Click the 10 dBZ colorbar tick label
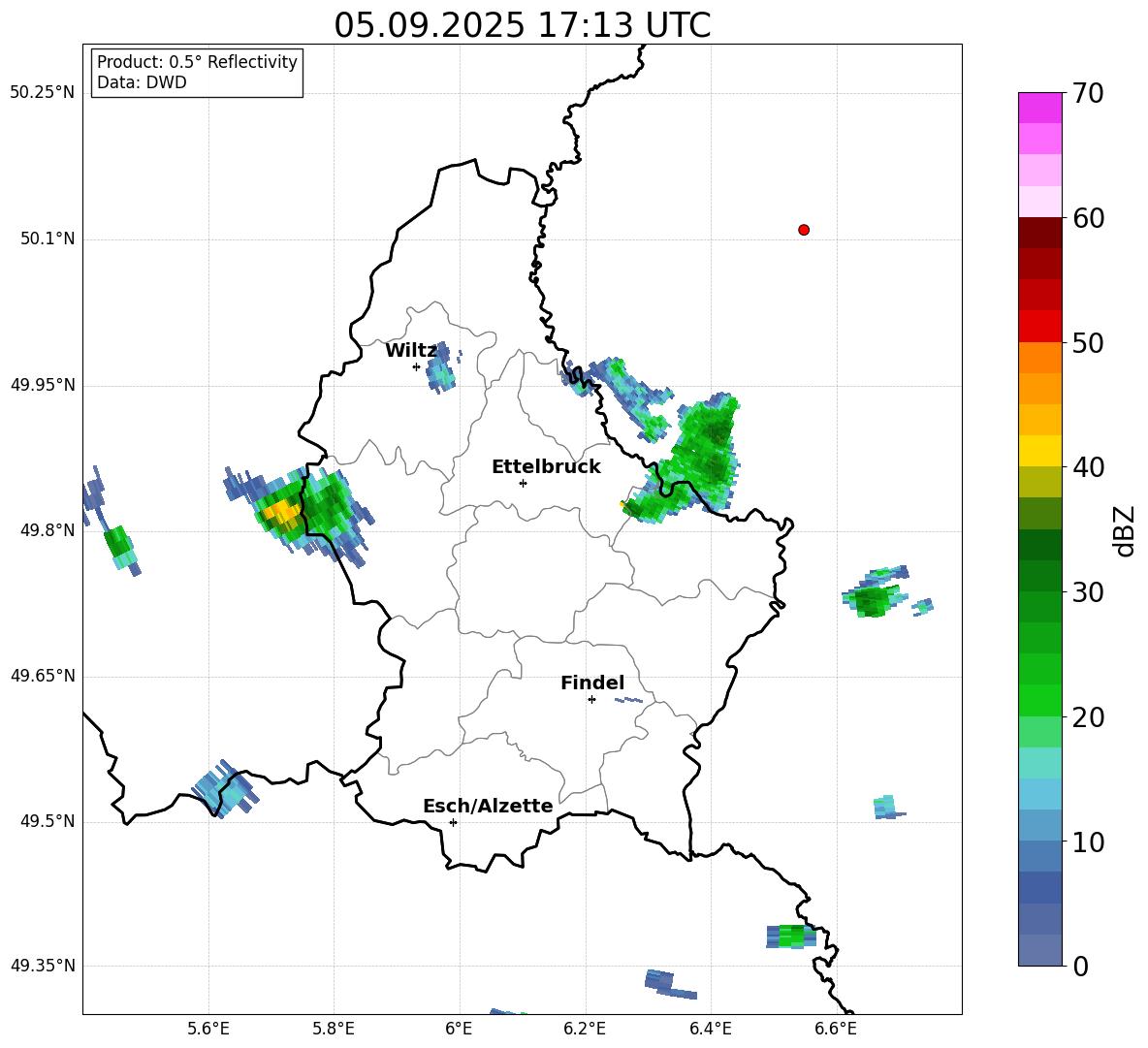The image size is (1148, 1048). [x=1087, y=842]
